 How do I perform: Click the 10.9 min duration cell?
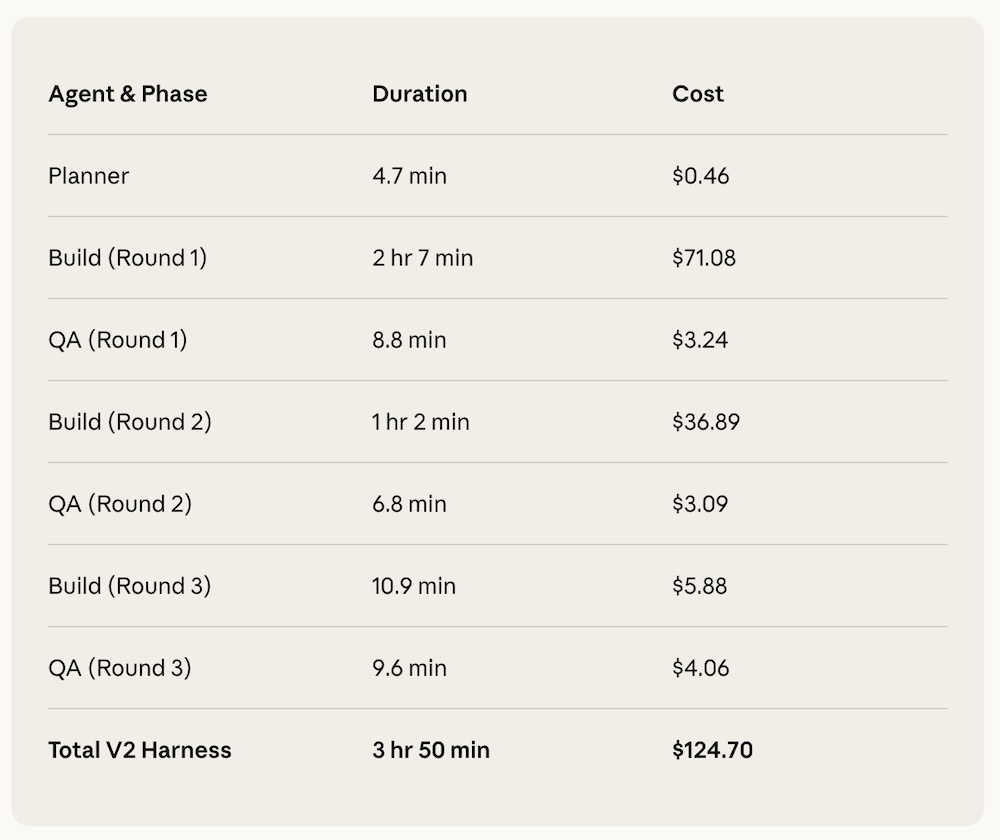click(x=414, y=586)
